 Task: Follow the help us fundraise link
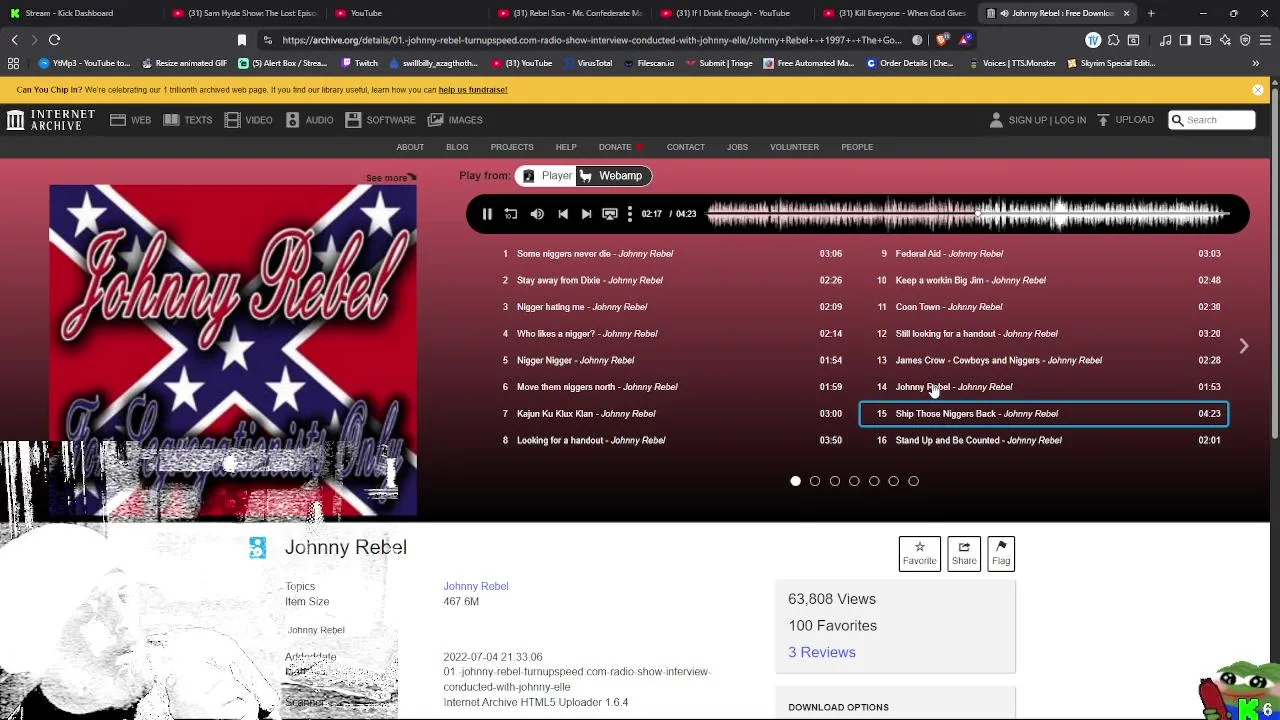click(472, 90)
